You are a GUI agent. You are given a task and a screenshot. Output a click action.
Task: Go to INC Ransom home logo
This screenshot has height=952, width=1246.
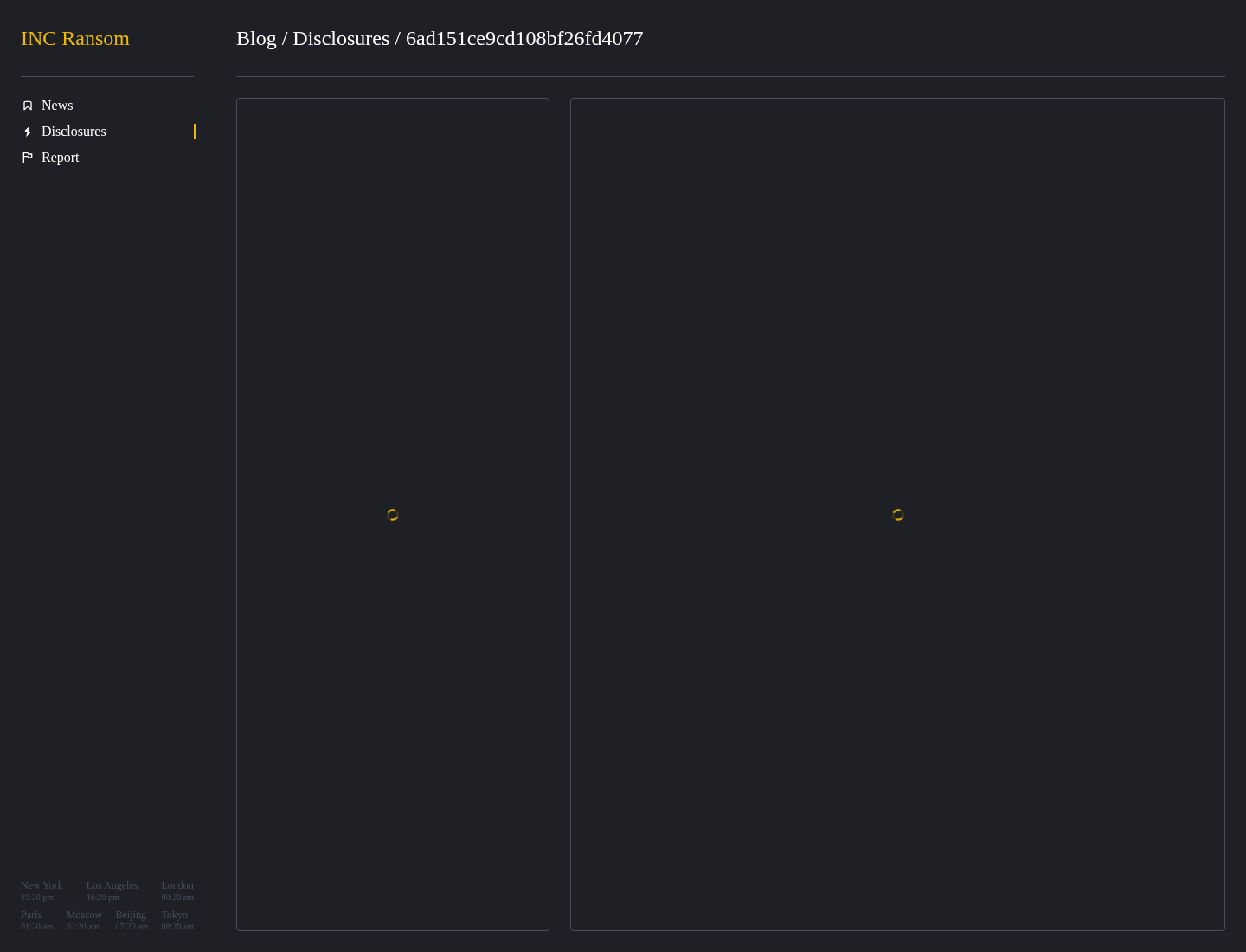[x=75, y=38]
